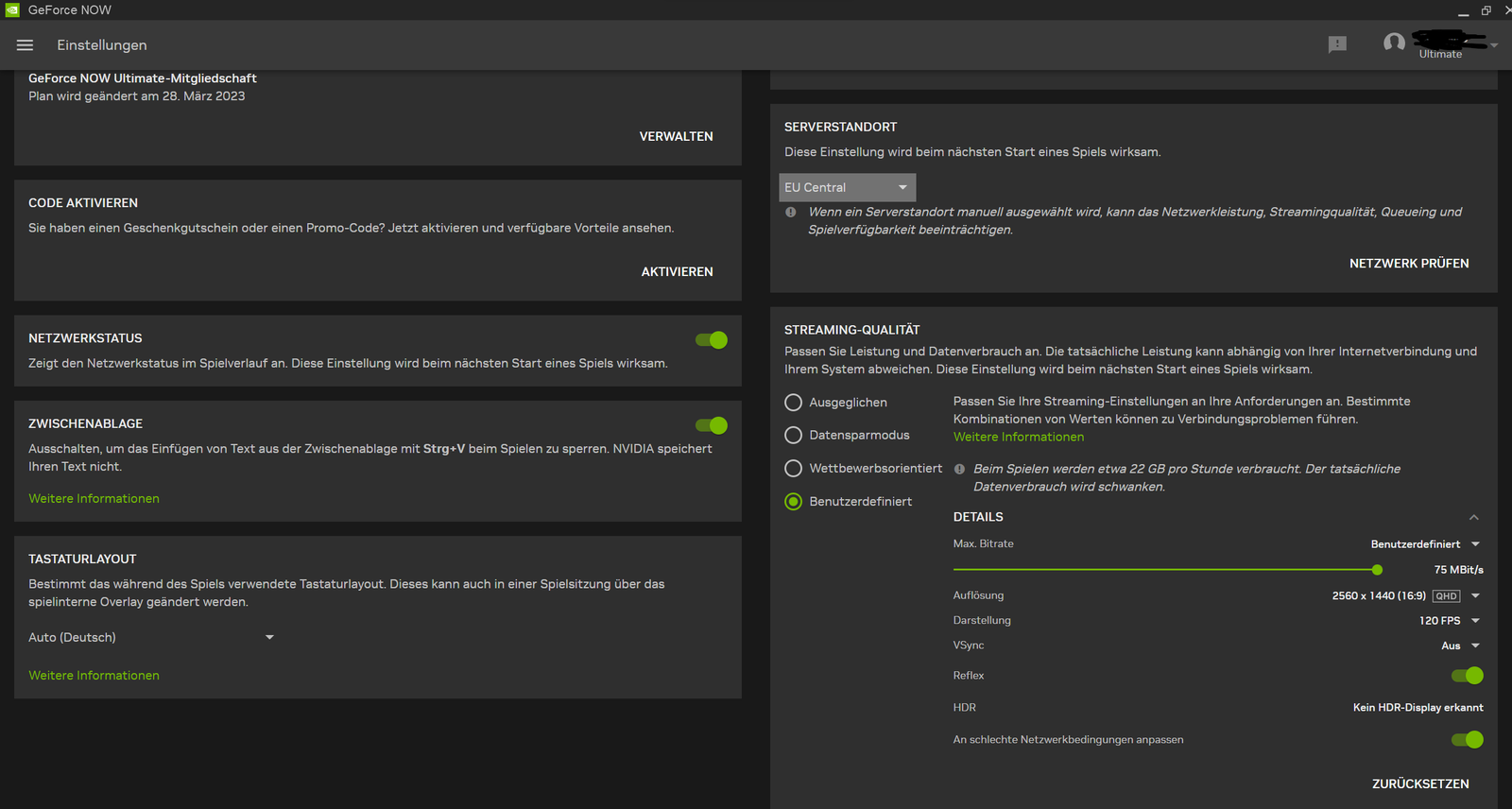Screen dimensions: 1512x809
Task: Toggle the Zwischenablage switch
Action: click(x=712, y=426)
